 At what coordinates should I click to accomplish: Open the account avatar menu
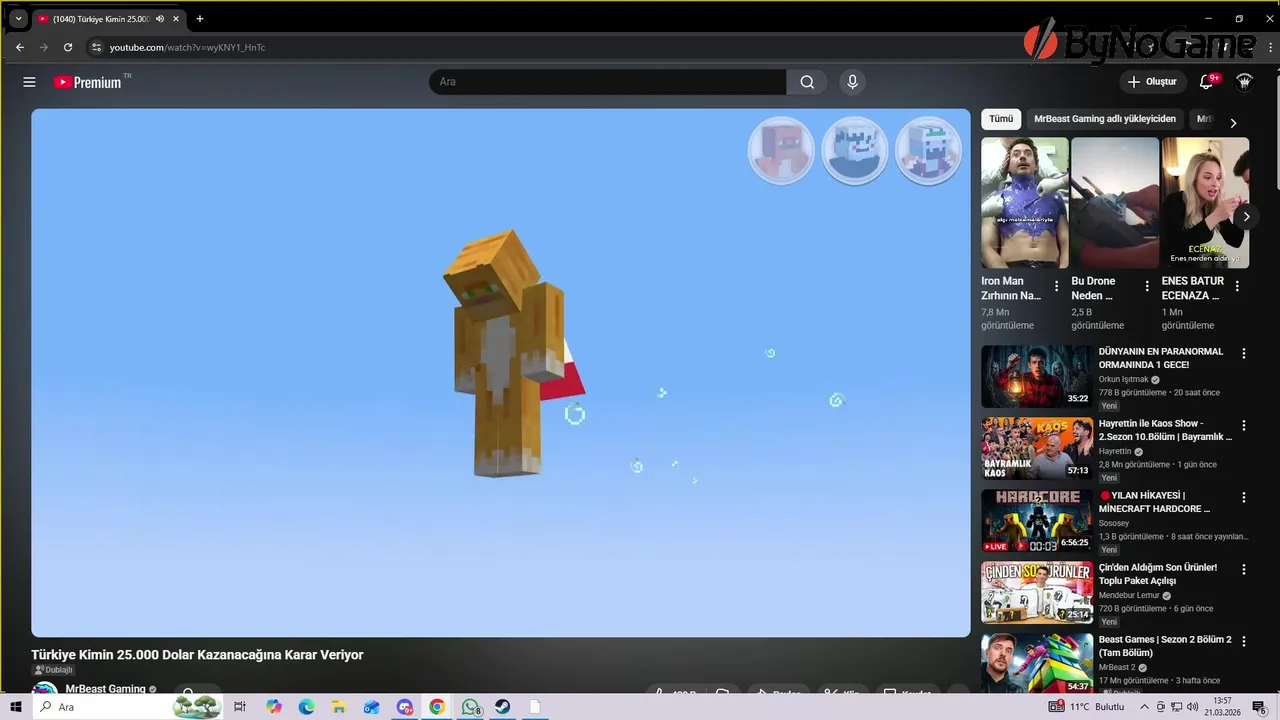point(1245,82)
